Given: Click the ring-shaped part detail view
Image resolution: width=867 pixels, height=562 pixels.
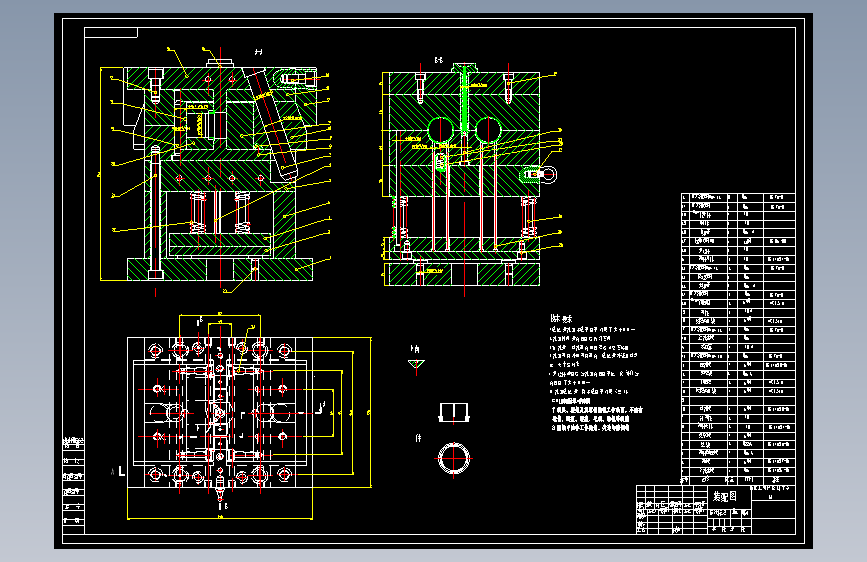Looking at the screenshot, I should pos(454,458).
